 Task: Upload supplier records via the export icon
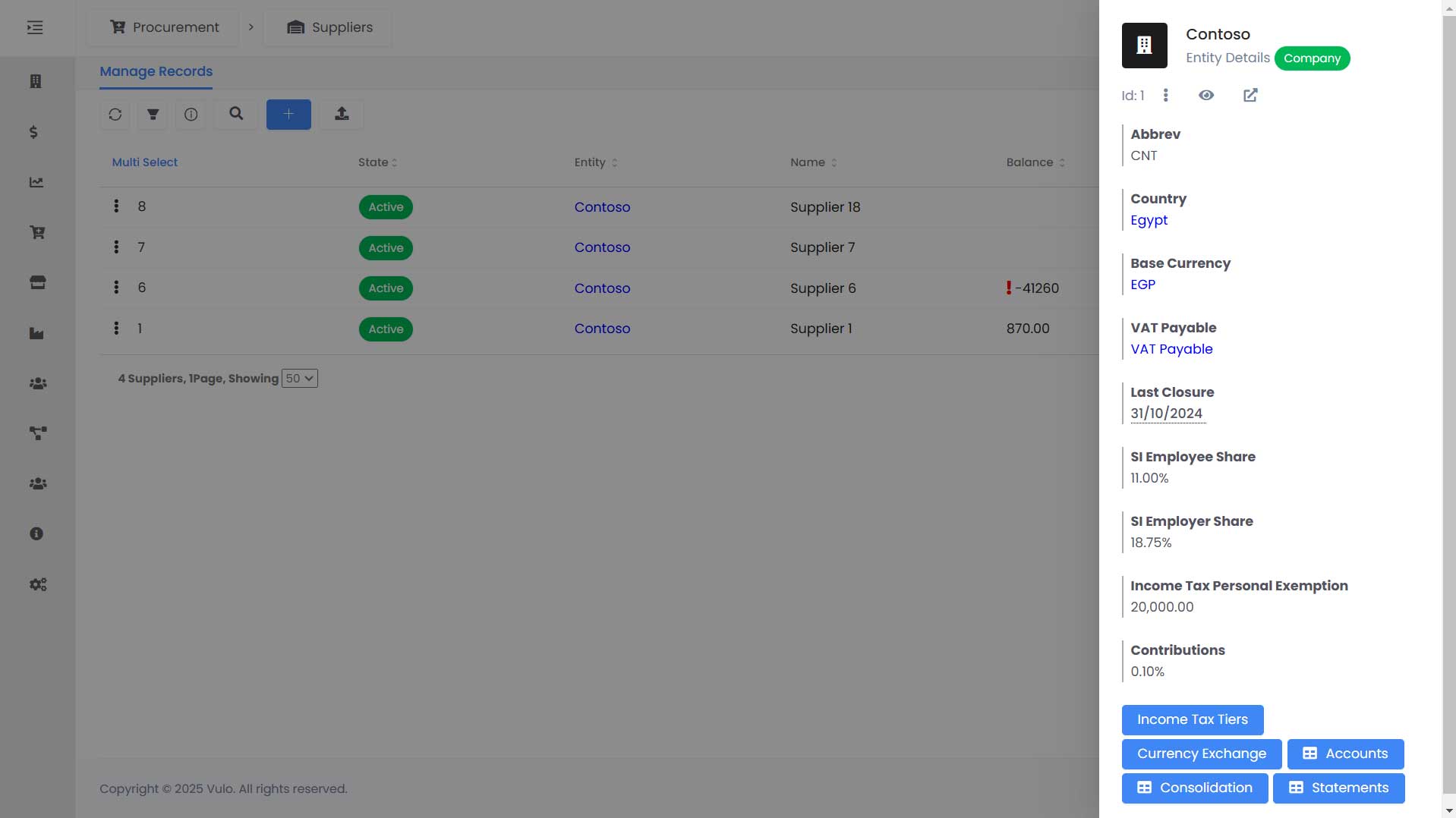point(341,115)
